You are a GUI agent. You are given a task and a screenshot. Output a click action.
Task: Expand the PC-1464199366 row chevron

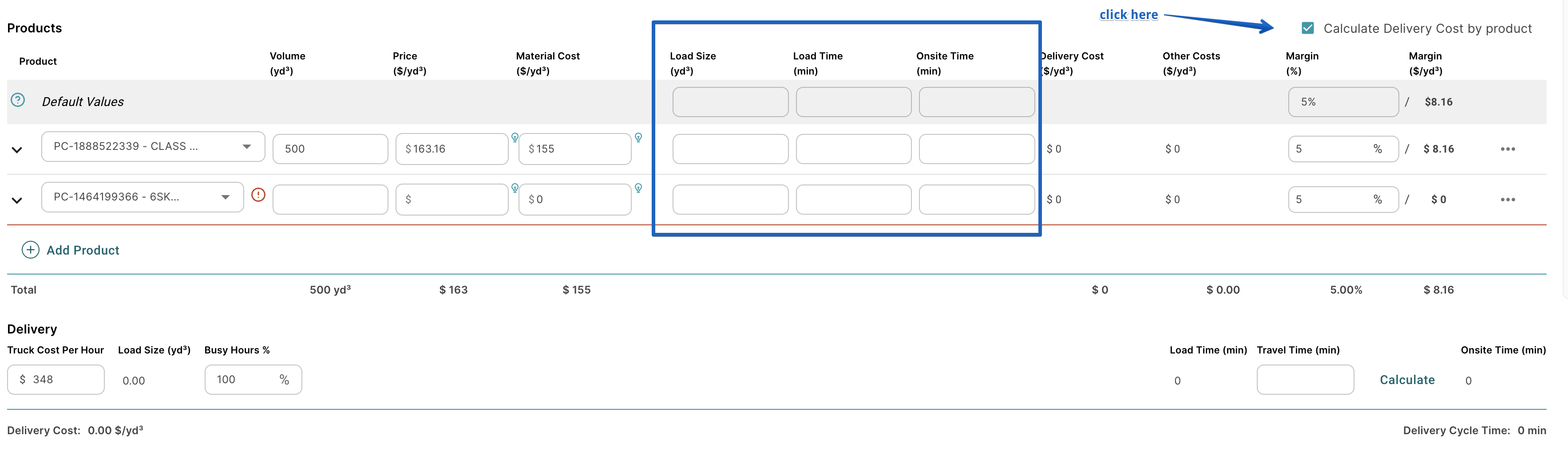coord(17,200)
